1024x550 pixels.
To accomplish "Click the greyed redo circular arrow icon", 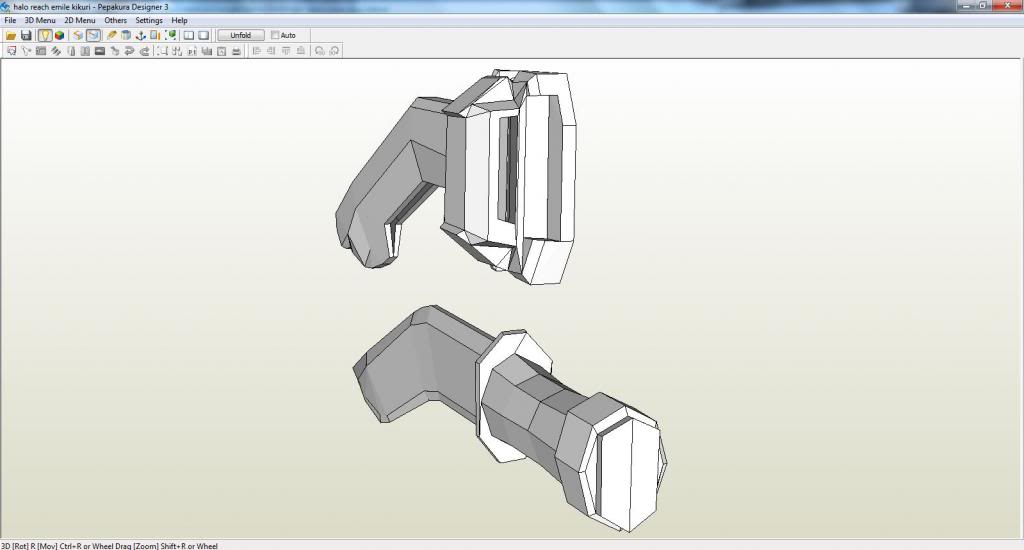I will [334, 51].
